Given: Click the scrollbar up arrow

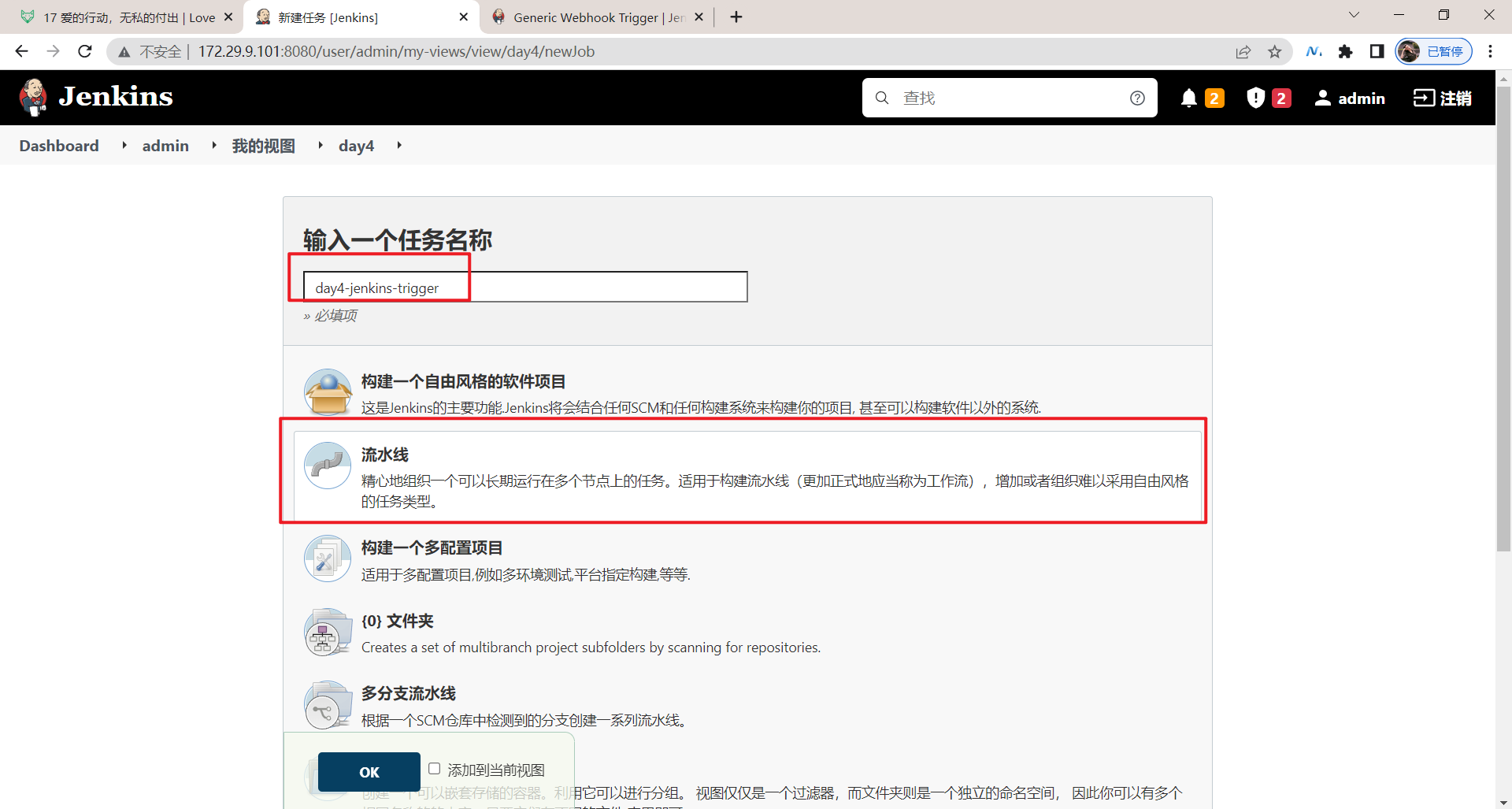Looking at the screenshot, I should [x=1503, y=78].
